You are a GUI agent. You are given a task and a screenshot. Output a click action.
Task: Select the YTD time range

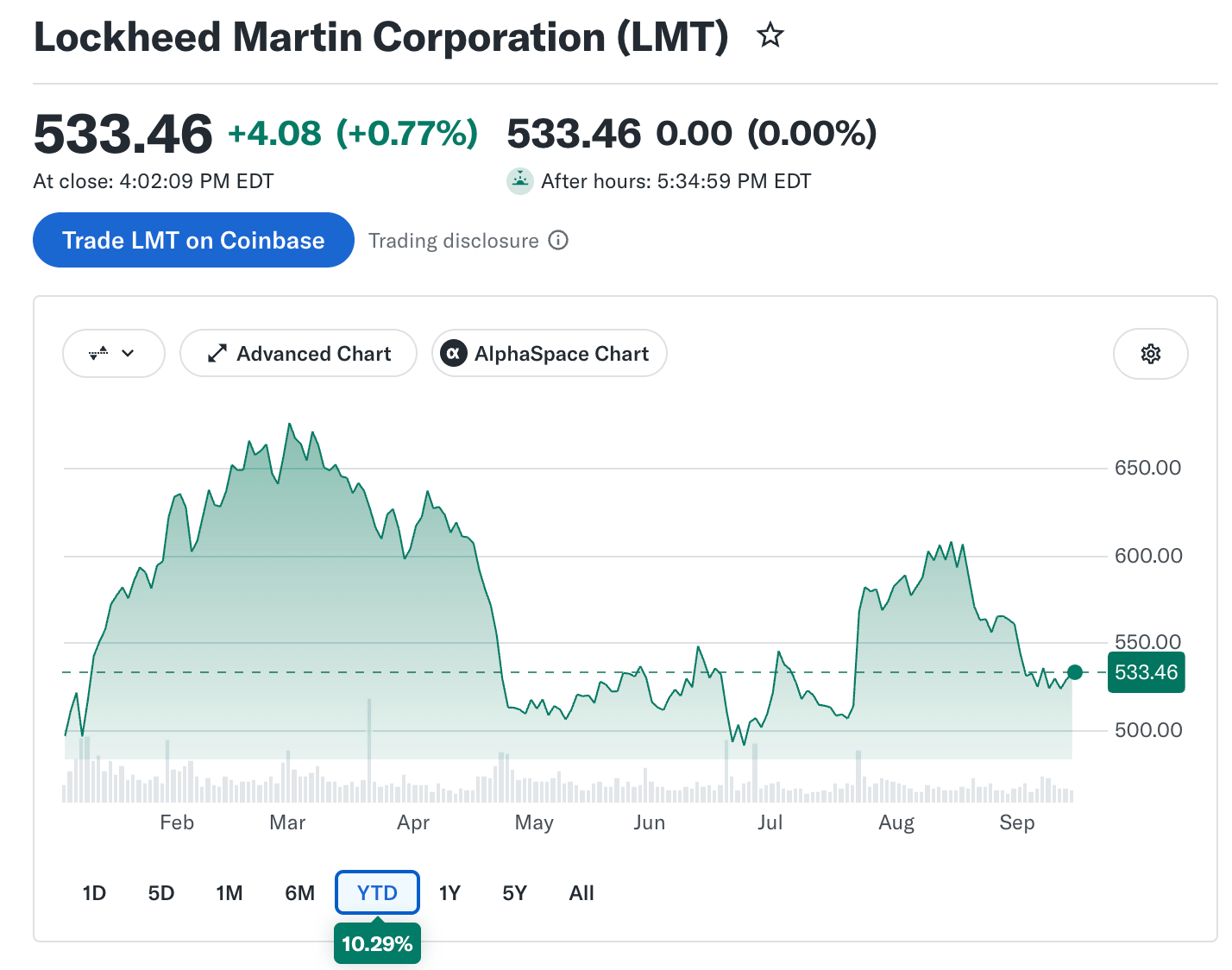tap(377, 892)
